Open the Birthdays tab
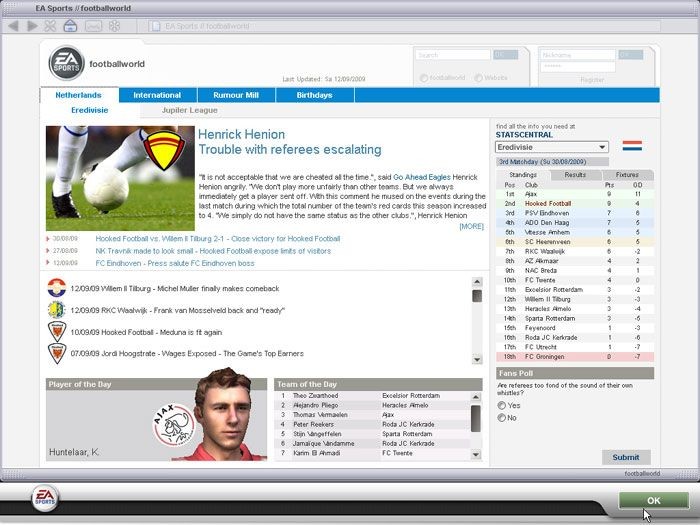The height and width of the screenshot is (525, 700). click(315, 95)
